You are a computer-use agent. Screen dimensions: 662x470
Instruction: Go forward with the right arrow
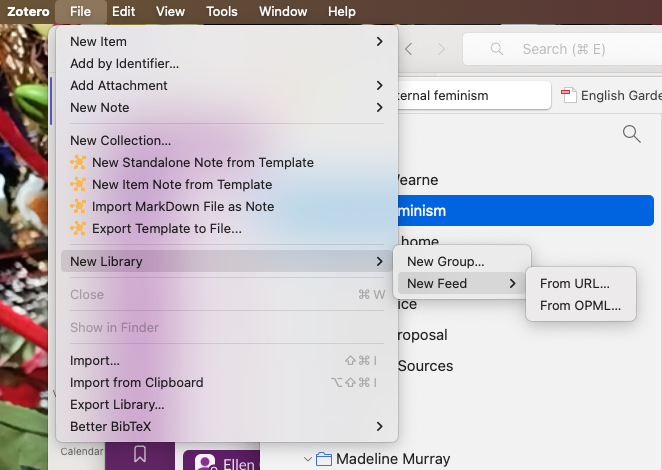click(441, 49)
